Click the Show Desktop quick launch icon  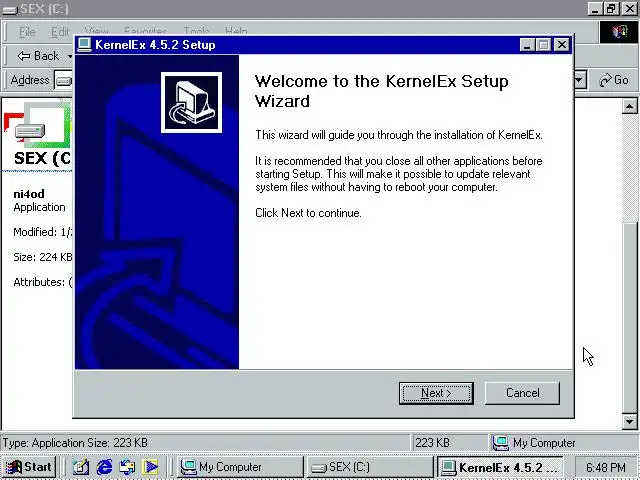click(81, 467)
